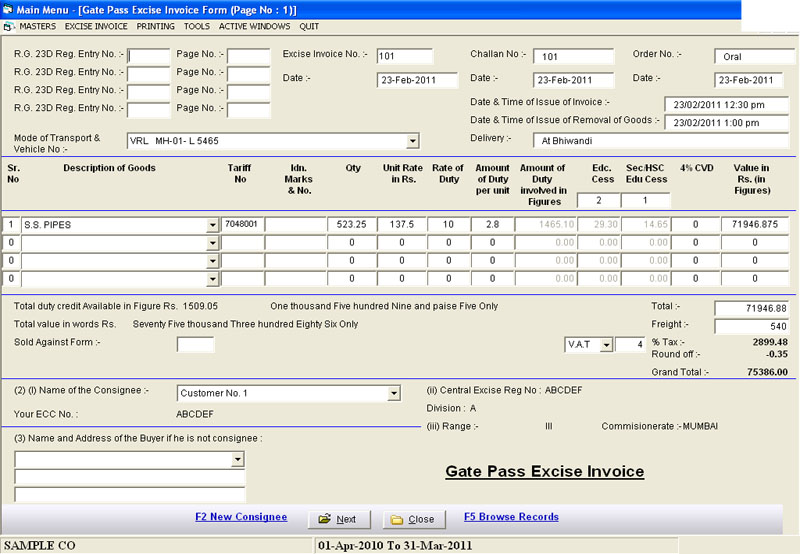Open the EXCISE INVOICE menu
Viewport: 800px width, 554px height.
(x=96, y=26)
